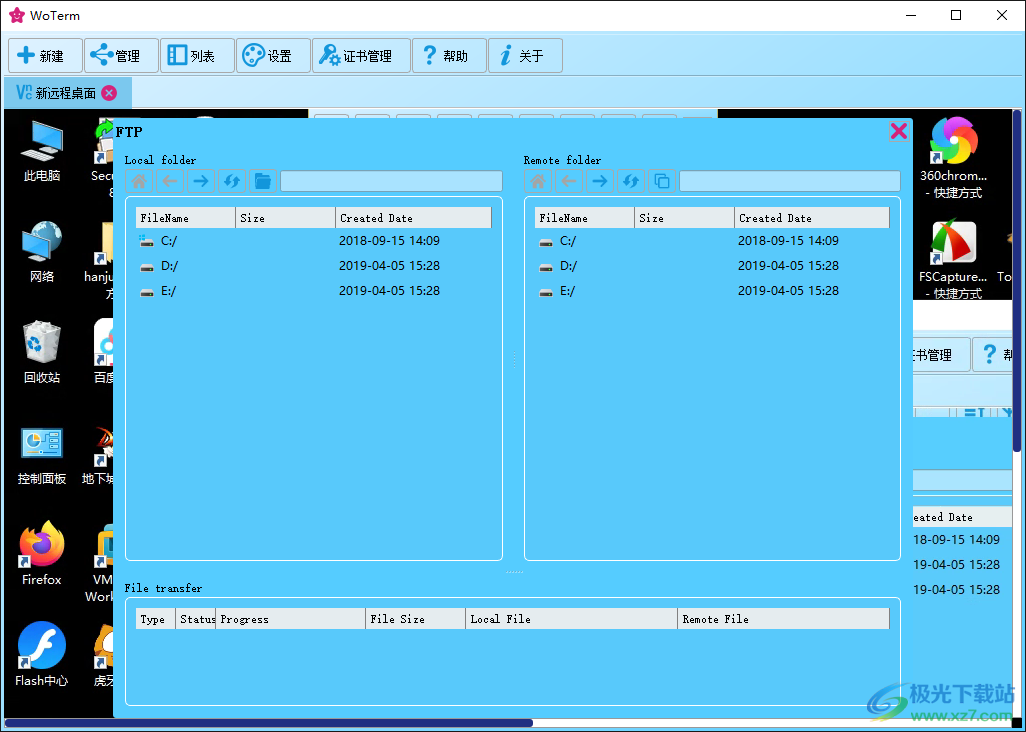Go forward in remote folder
This screenshot has width=1026, height=732.
600,181
